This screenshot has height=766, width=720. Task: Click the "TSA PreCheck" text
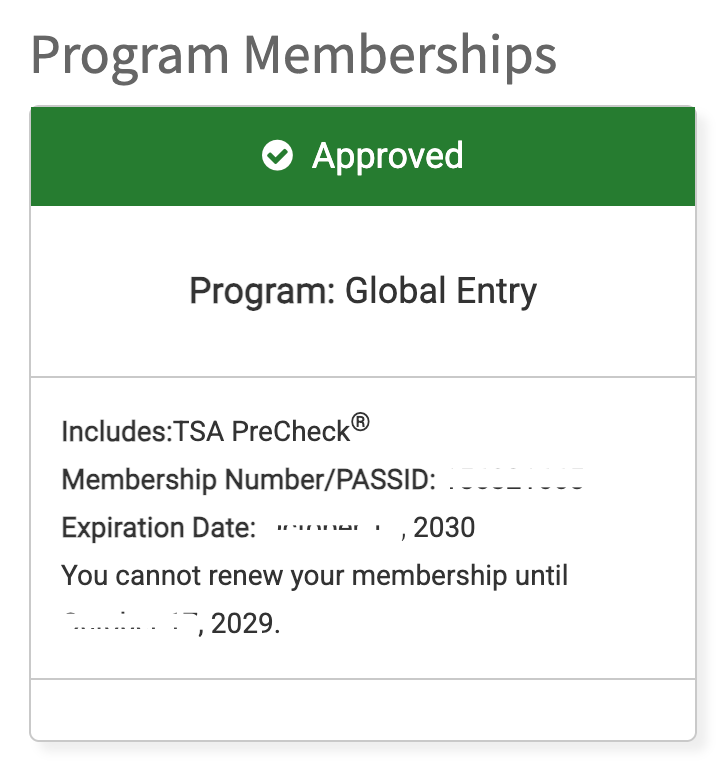tap(262, 432)
